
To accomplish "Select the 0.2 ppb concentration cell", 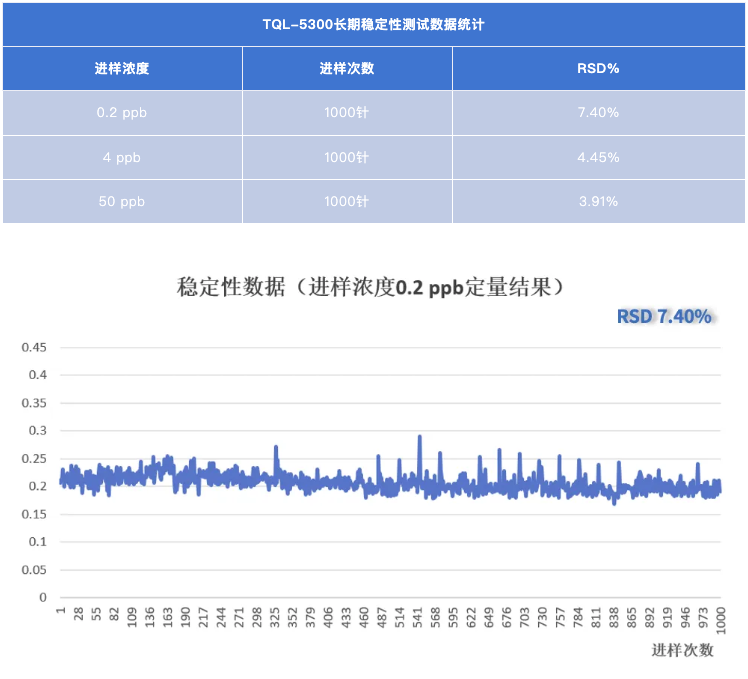I will click(122, 113).
